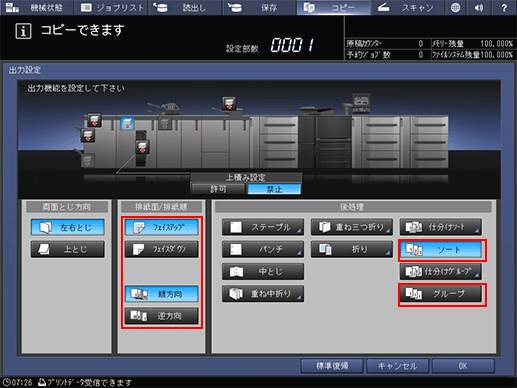Image resolution: width=517 pixels, height=388 pixels.
Task: Open 仕分けソート settings
Action: point(441,227)
